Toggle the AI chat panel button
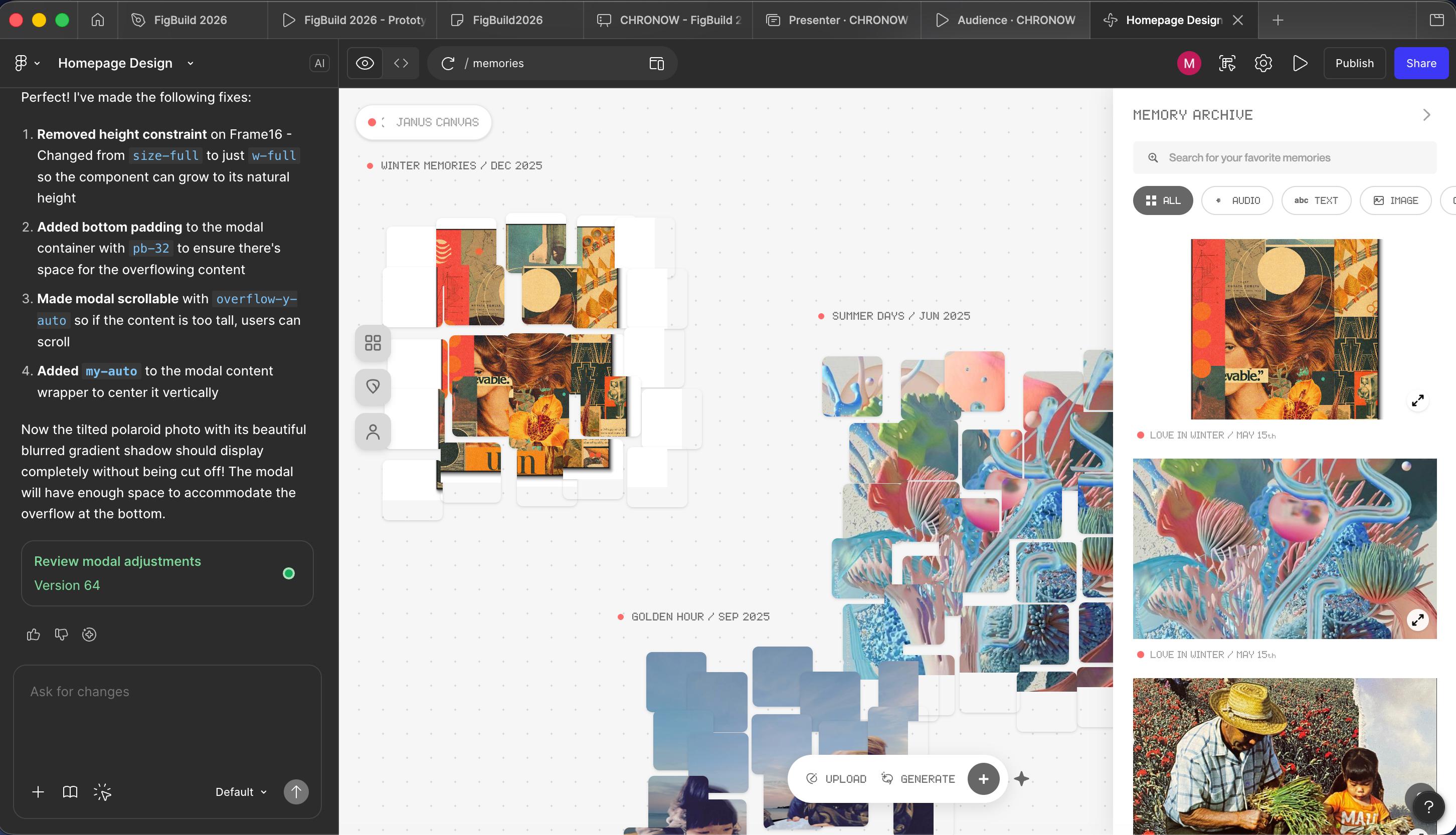Image resolution: width=1456 pixels, height=835 pixels. point(319,63)
